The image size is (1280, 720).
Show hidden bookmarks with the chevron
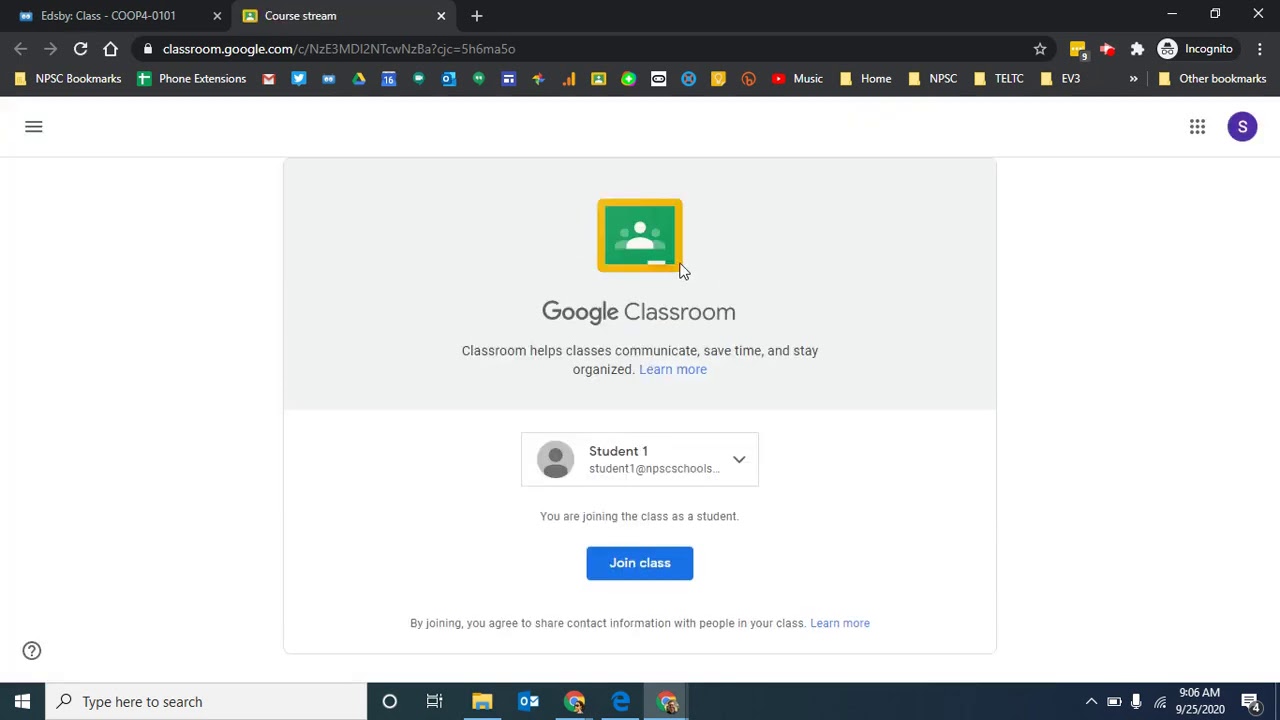[1133, 78]
